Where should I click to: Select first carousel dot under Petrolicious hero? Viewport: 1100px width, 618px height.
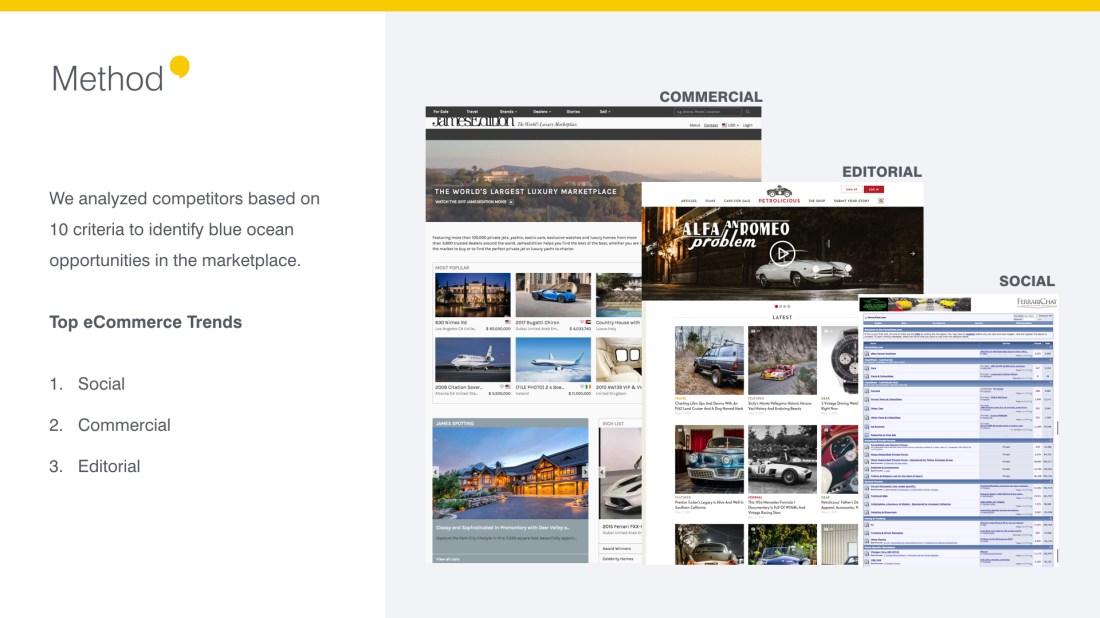[x=776, y=306]
